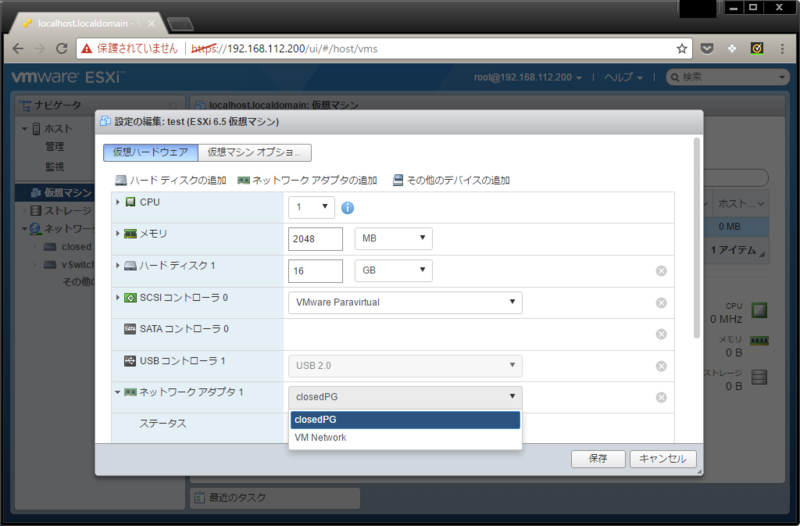Click the memory size field showing 2048
Image resolution: width=800 pixels, height=526 pixels.
pos(315,239)
